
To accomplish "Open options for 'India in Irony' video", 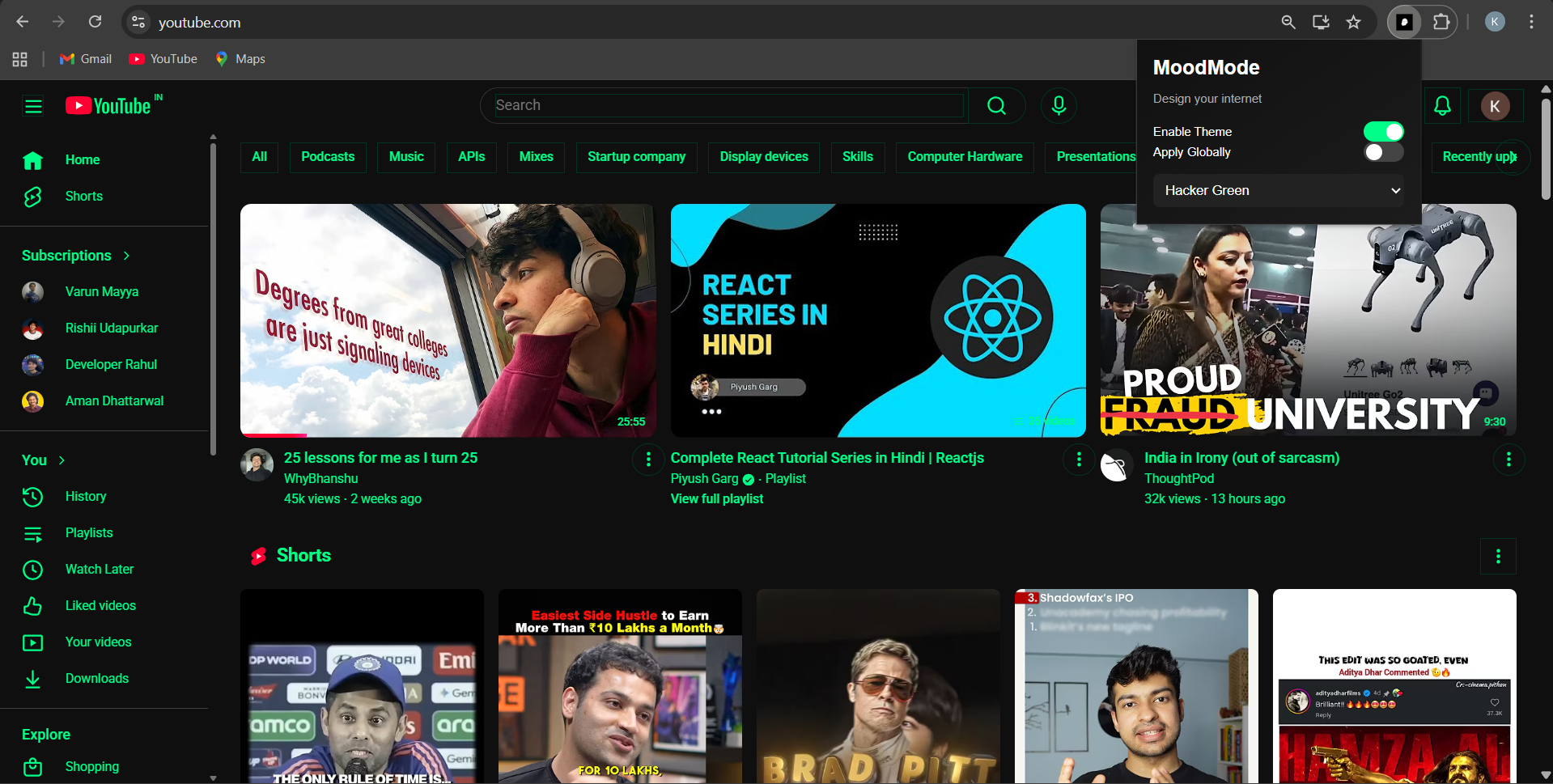I will point(1508,460).
